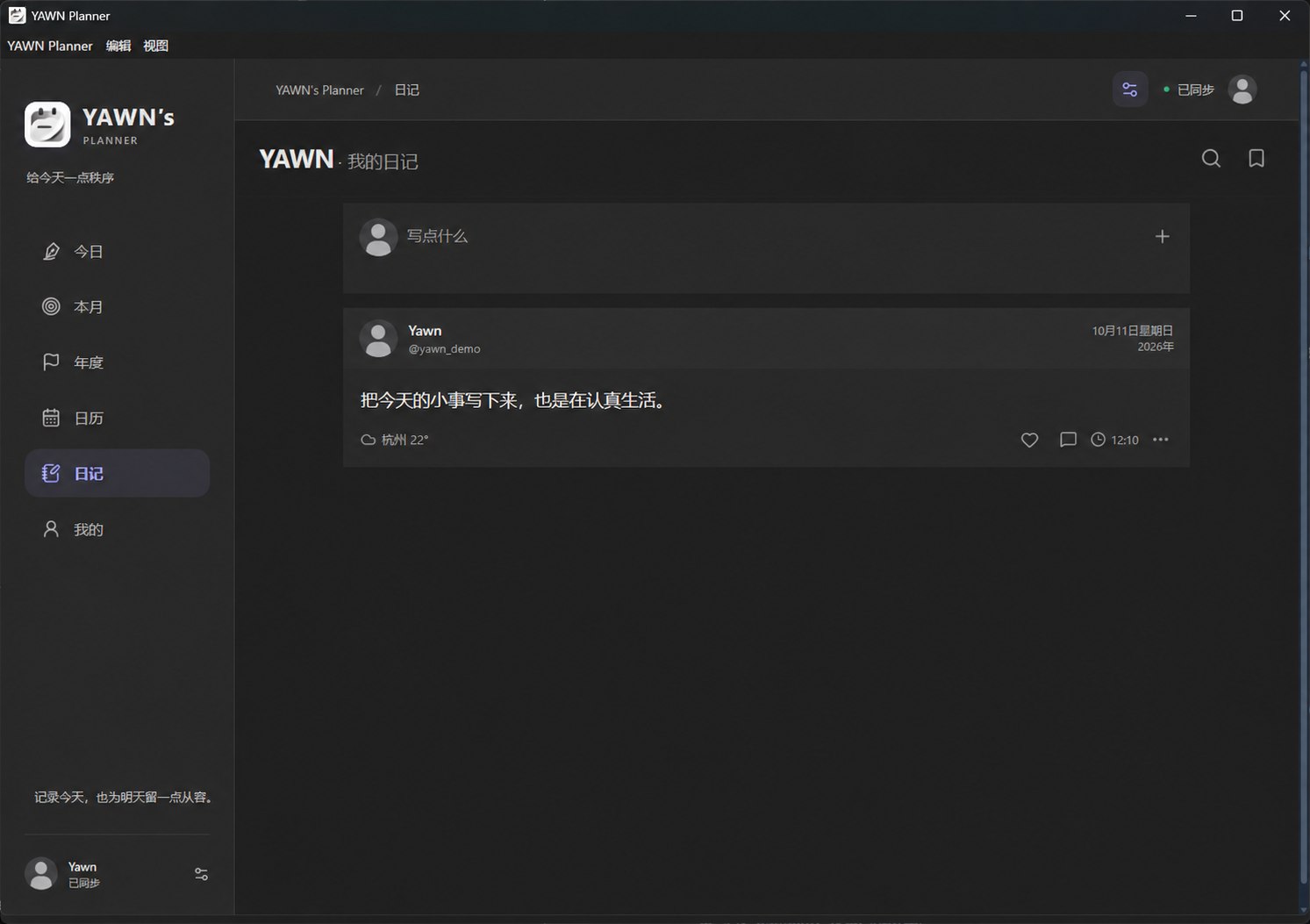The width and height of the screenshot is (1310, 924).
Task: Open the 编辑 menu
Action: click(118, 46)
